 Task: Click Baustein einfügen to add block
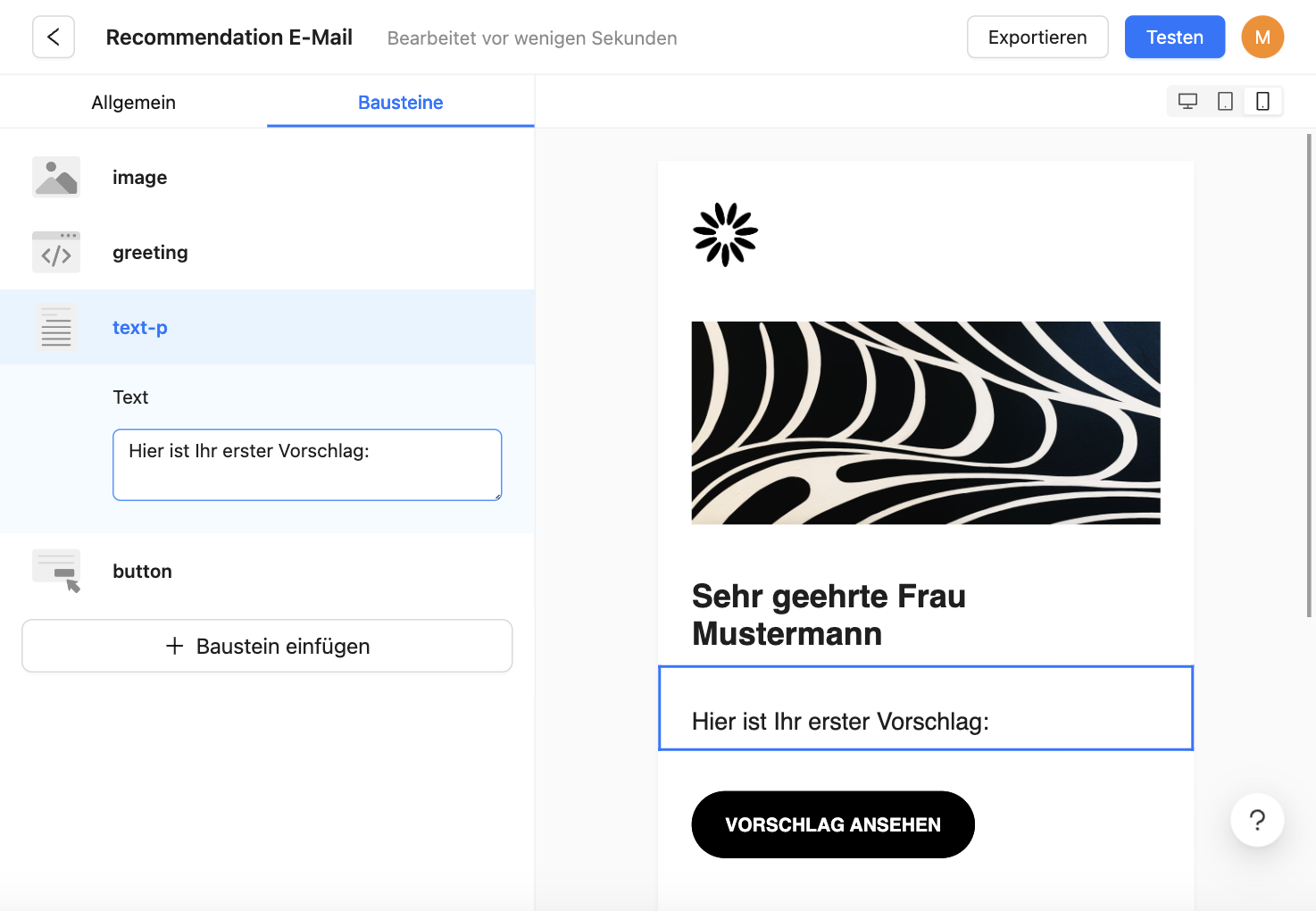[x=267, y=646]
